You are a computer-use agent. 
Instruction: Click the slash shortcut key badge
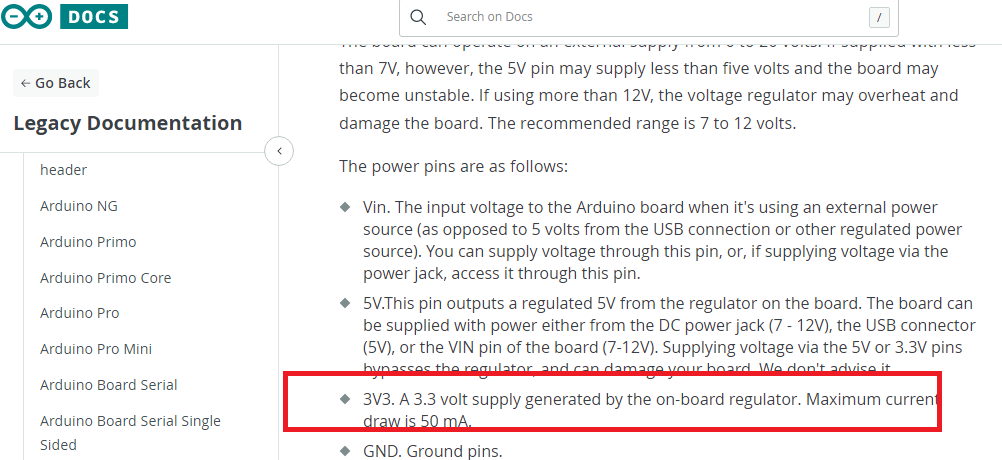coord(879,18)
